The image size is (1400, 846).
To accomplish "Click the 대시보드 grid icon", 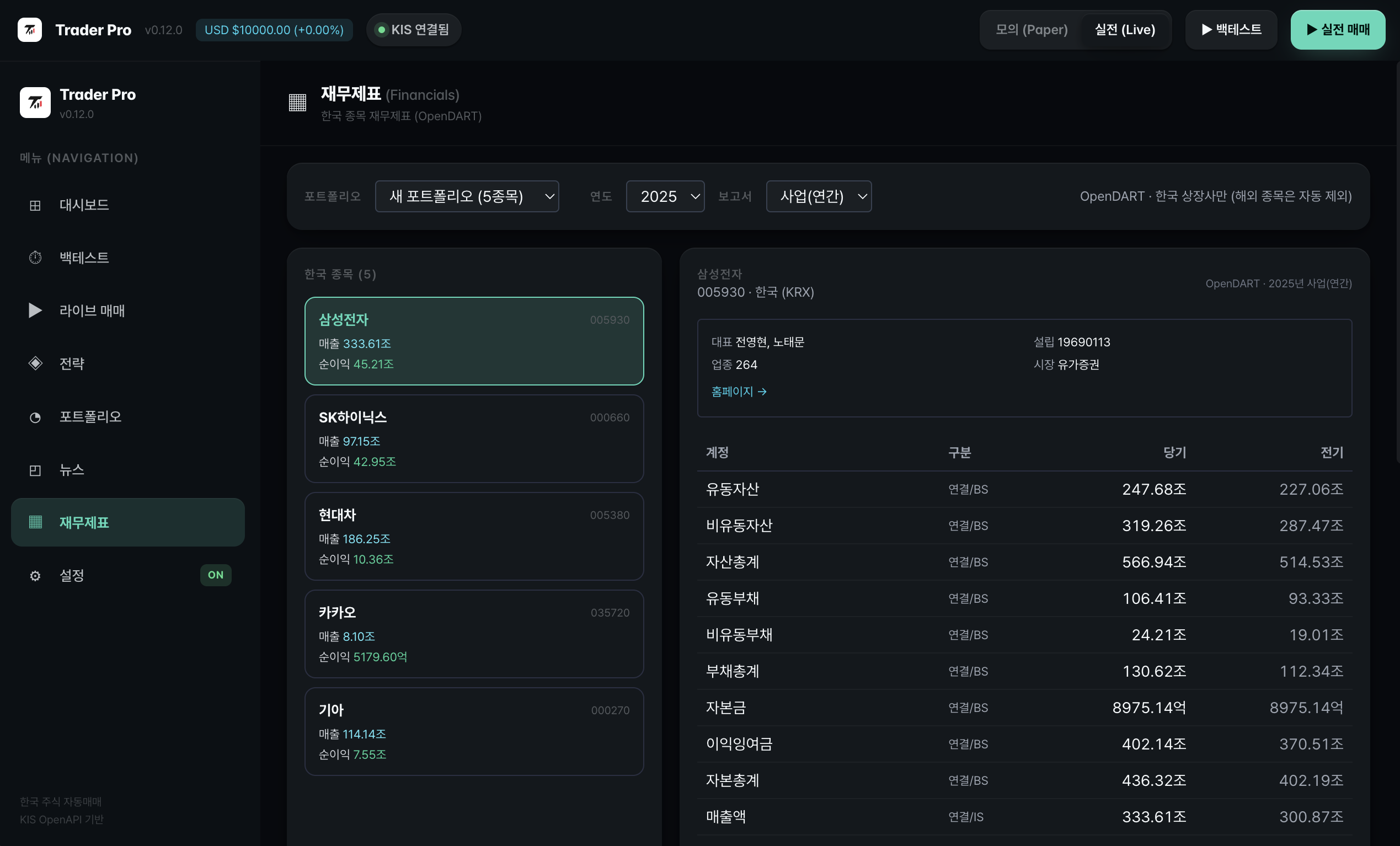I will click(35, 205).
